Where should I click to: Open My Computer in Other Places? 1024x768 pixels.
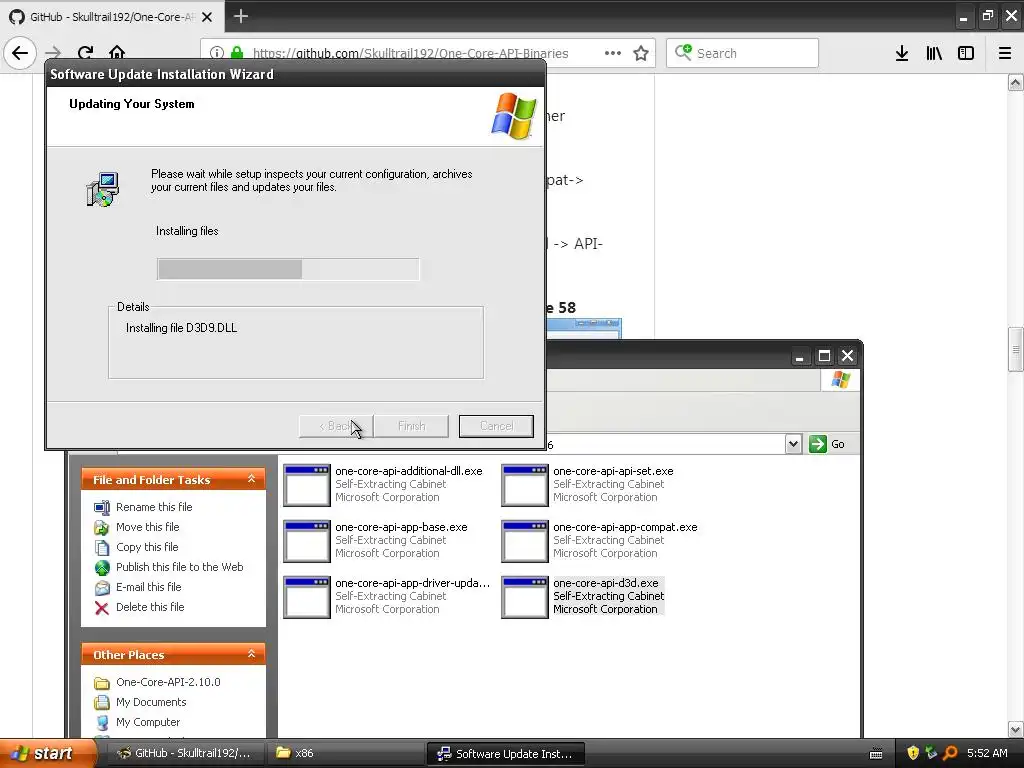[148, 722]
